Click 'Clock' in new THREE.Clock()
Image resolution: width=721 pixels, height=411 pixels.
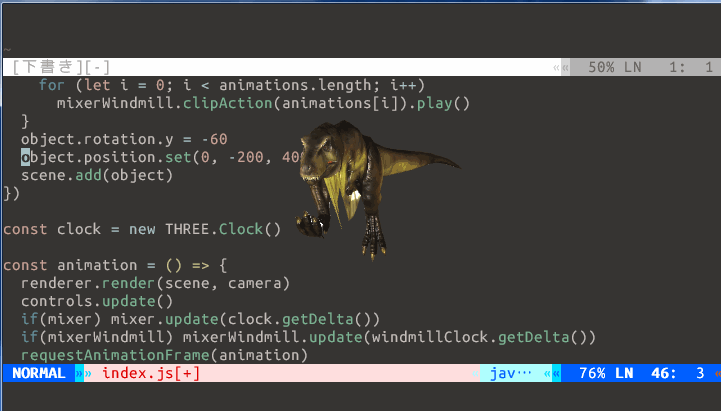[x=240, y=229]
